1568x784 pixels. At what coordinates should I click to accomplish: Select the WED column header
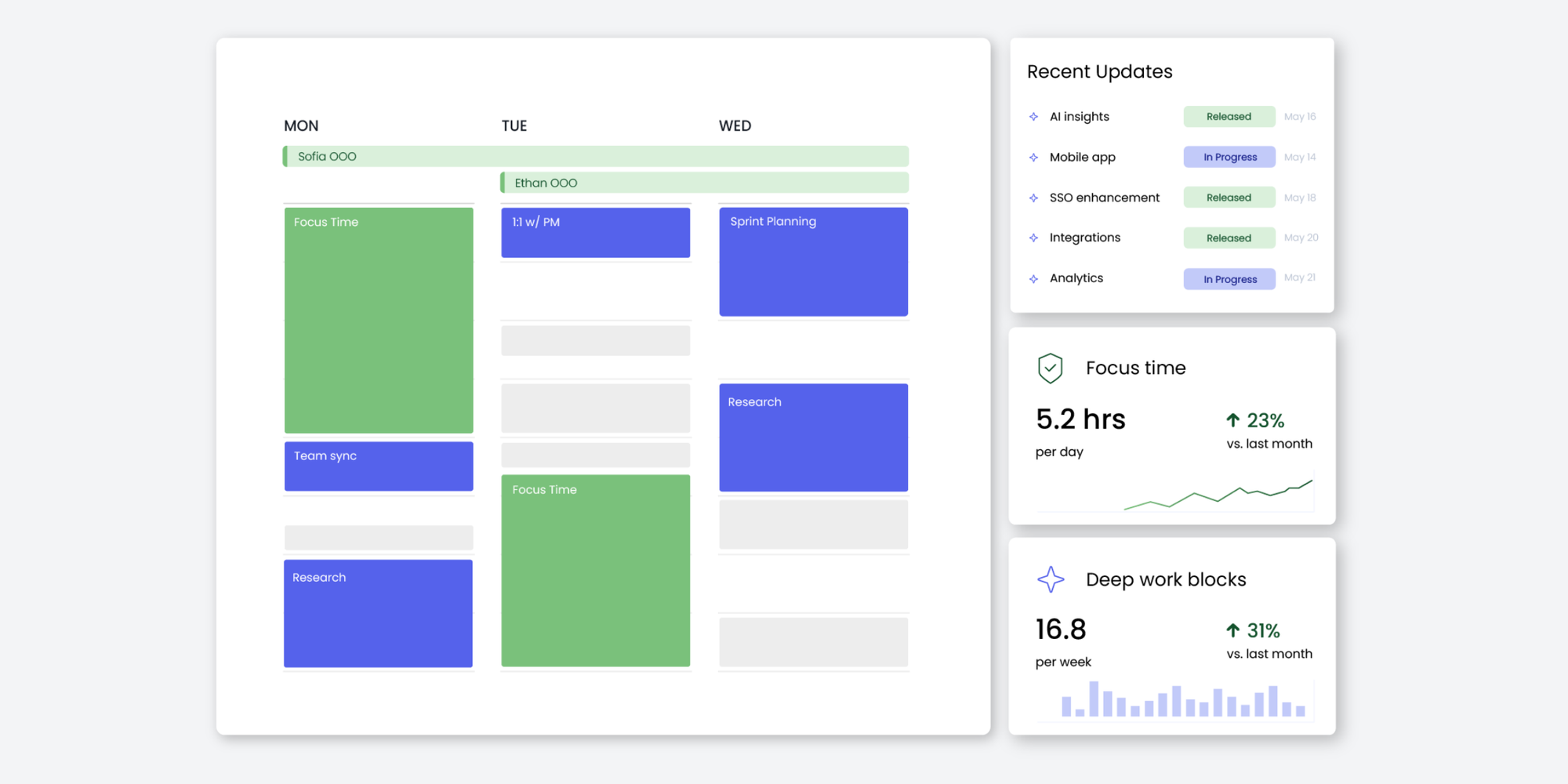(x=735, y=125)
